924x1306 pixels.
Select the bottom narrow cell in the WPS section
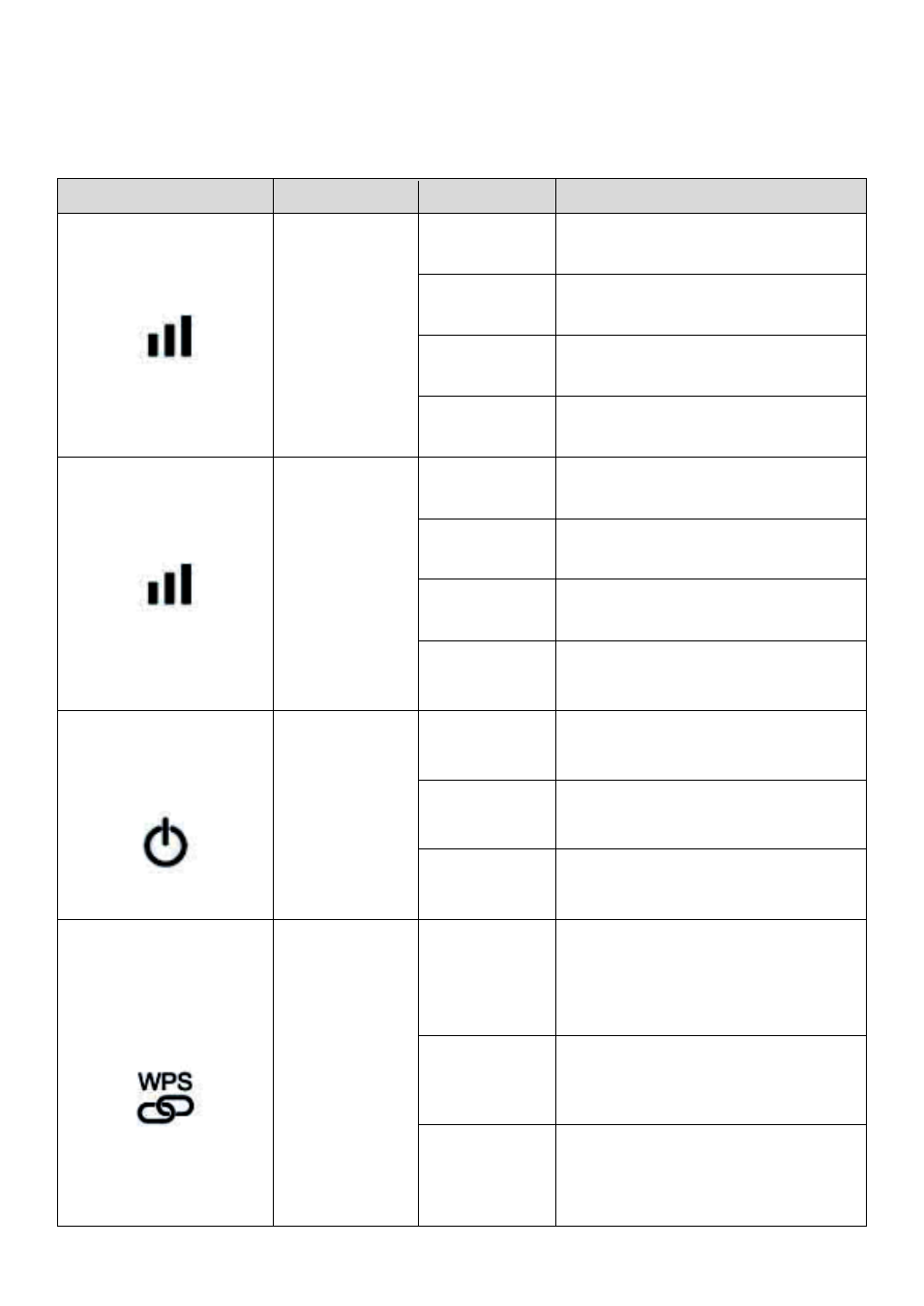click(487, 1175)
